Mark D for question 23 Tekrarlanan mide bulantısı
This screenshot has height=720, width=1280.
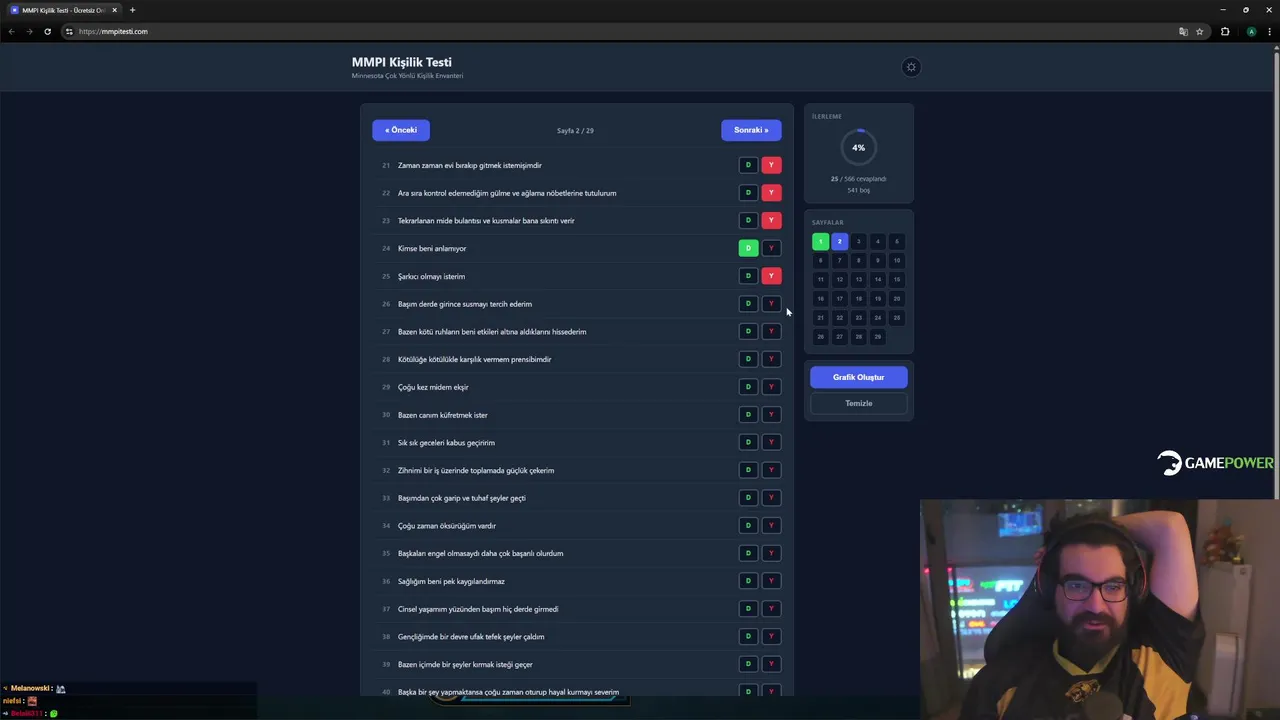click(748, 220)
